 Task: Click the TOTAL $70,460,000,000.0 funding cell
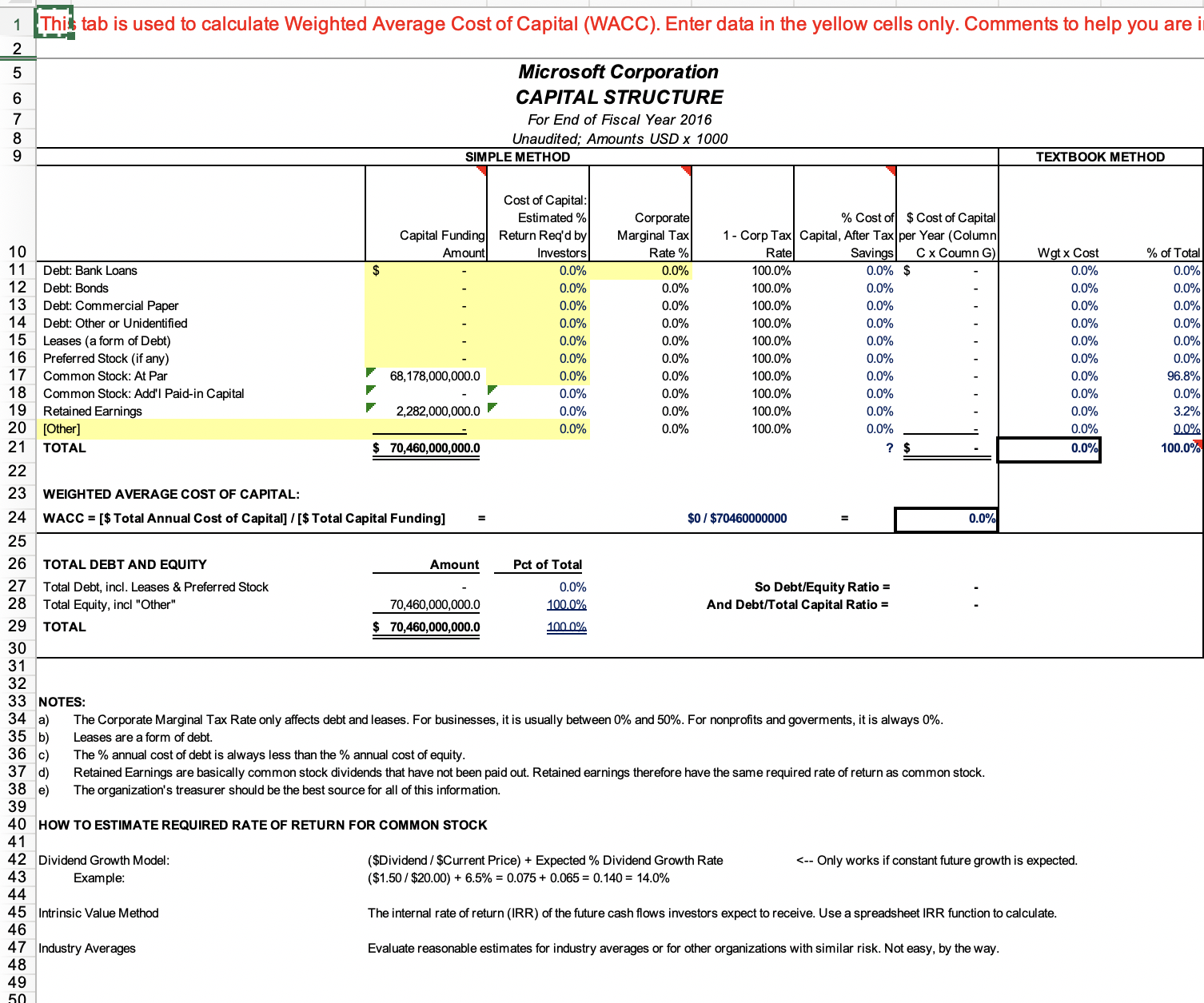[x=426, y=448]
